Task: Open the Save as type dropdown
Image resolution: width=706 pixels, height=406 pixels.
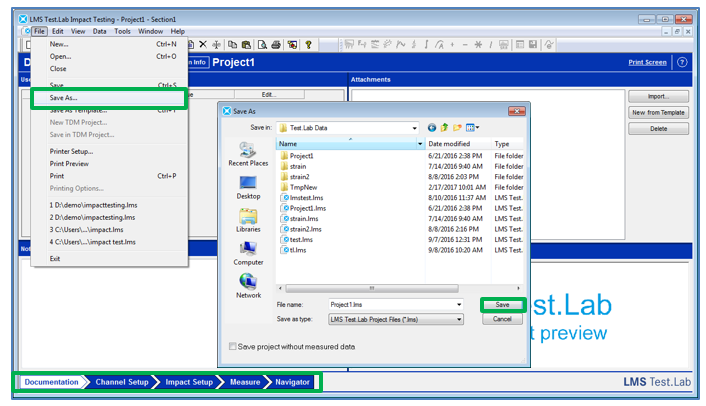Action: [x=459, y=319]
